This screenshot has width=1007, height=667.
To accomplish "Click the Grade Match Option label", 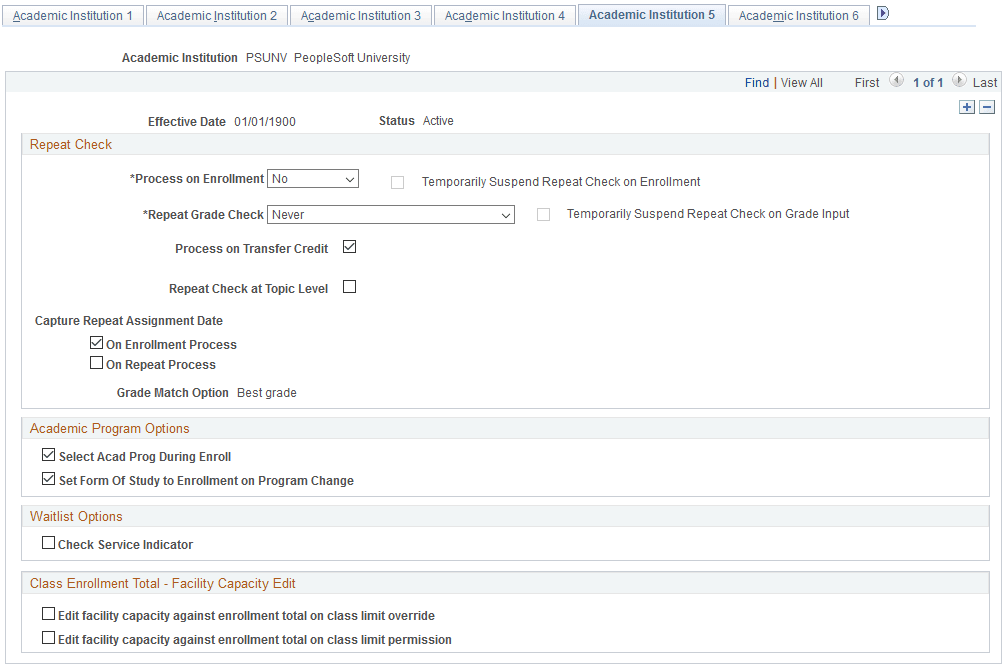I will (172, 393).
